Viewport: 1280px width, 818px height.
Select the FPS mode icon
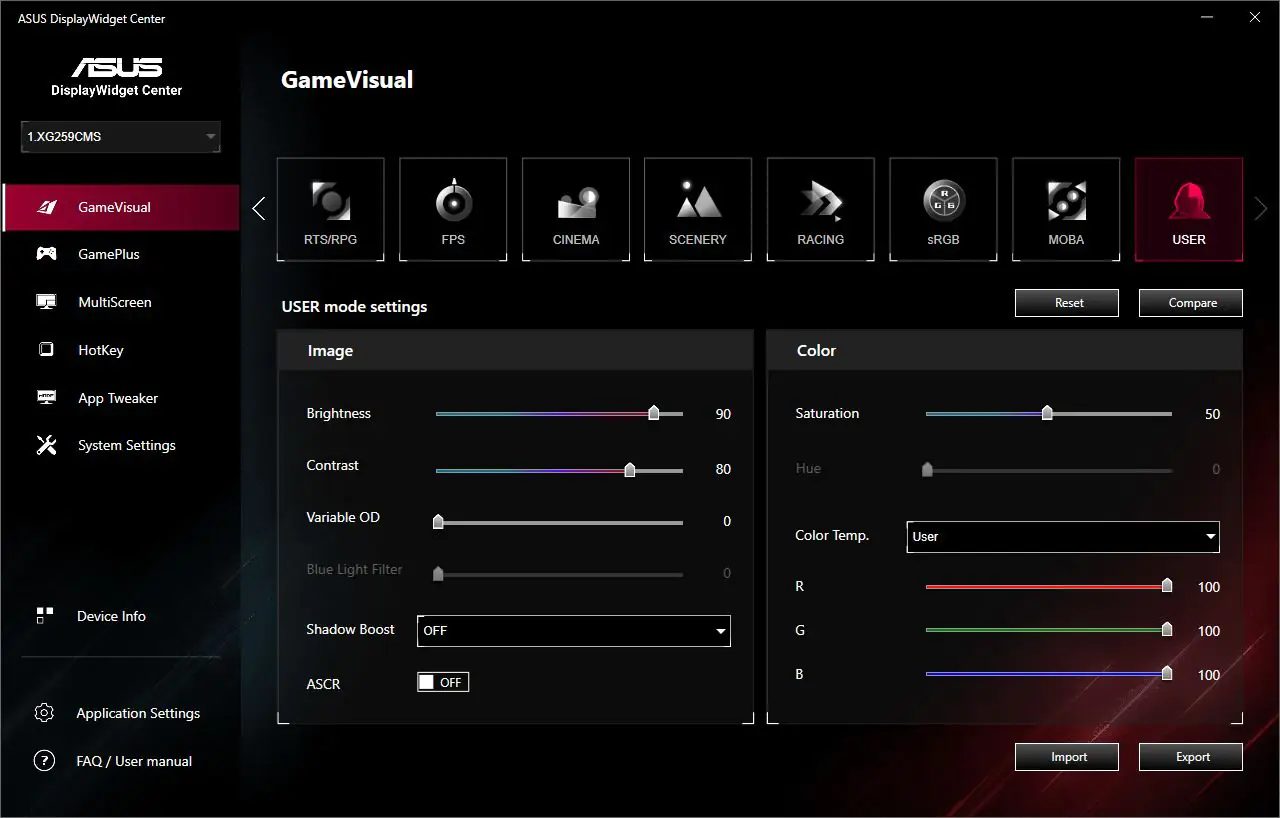click(x=453, y=208)
